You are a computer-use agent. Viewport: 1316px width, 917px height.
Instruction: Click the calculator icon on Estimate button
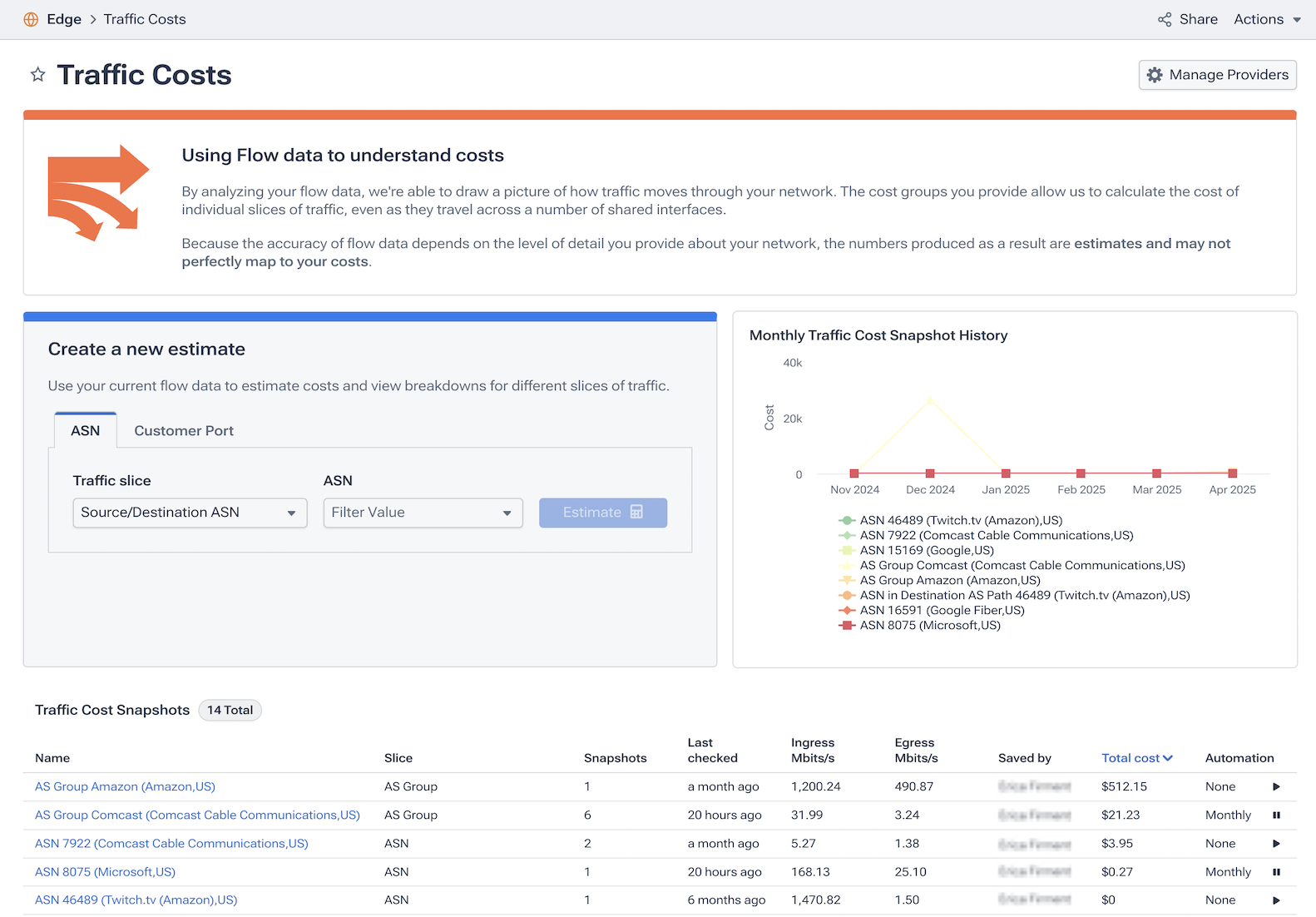(x=636, y=512)
